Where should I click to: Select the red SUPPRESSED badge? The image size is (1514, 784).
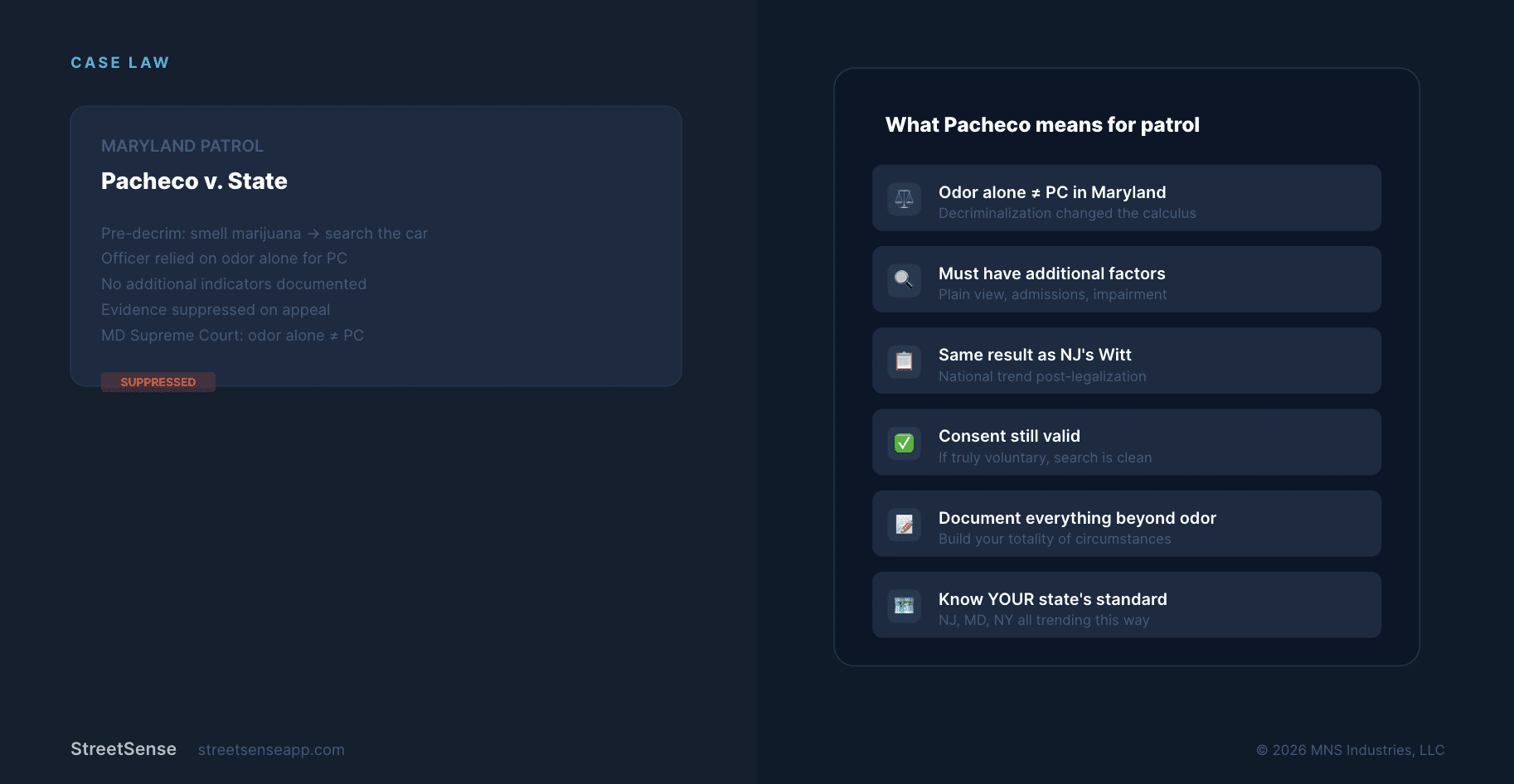coord(158,382)
